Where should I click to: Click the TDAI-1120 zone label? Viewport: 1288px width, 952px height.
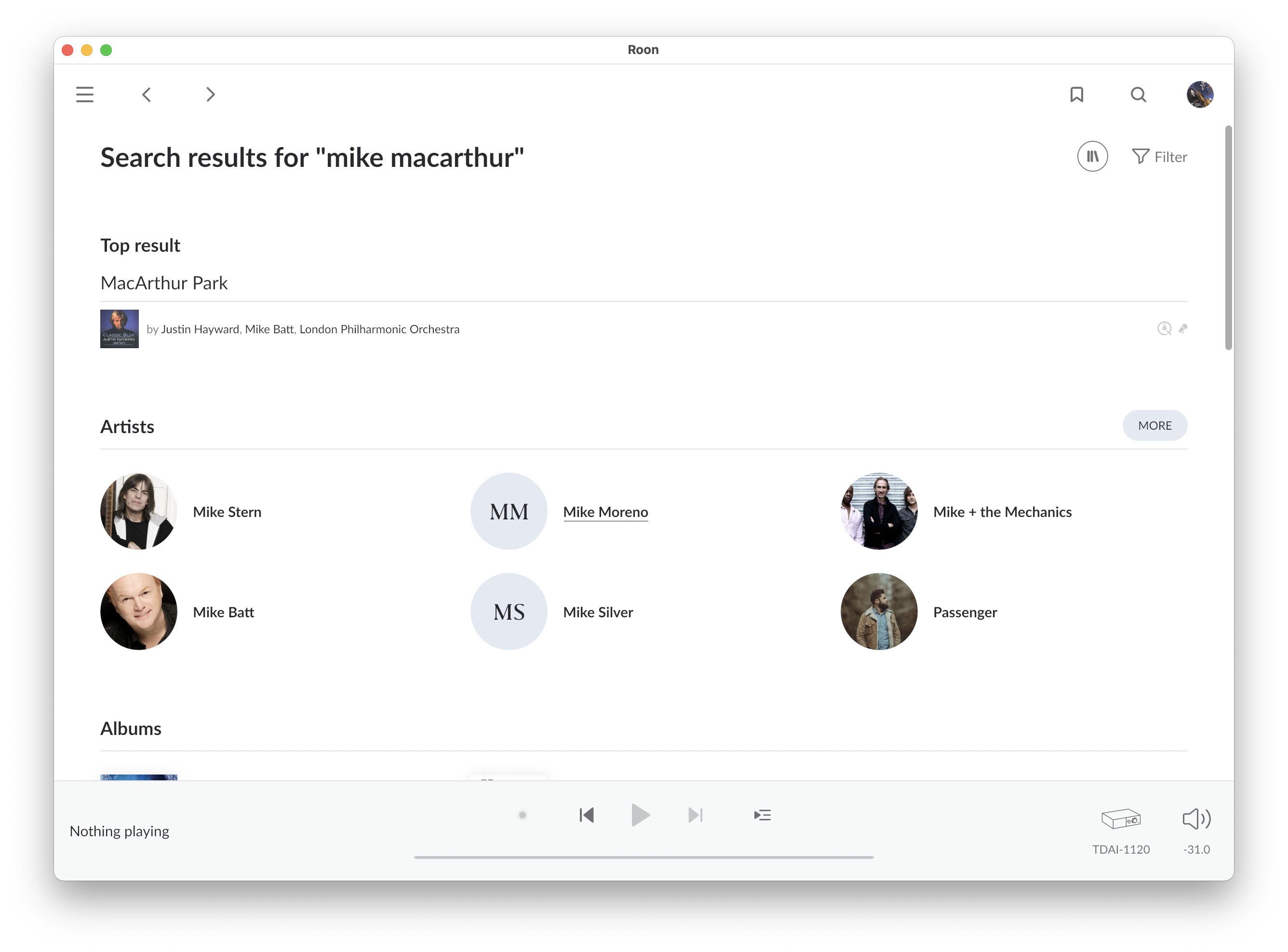pyautogui.click(x=1121, y=849)
